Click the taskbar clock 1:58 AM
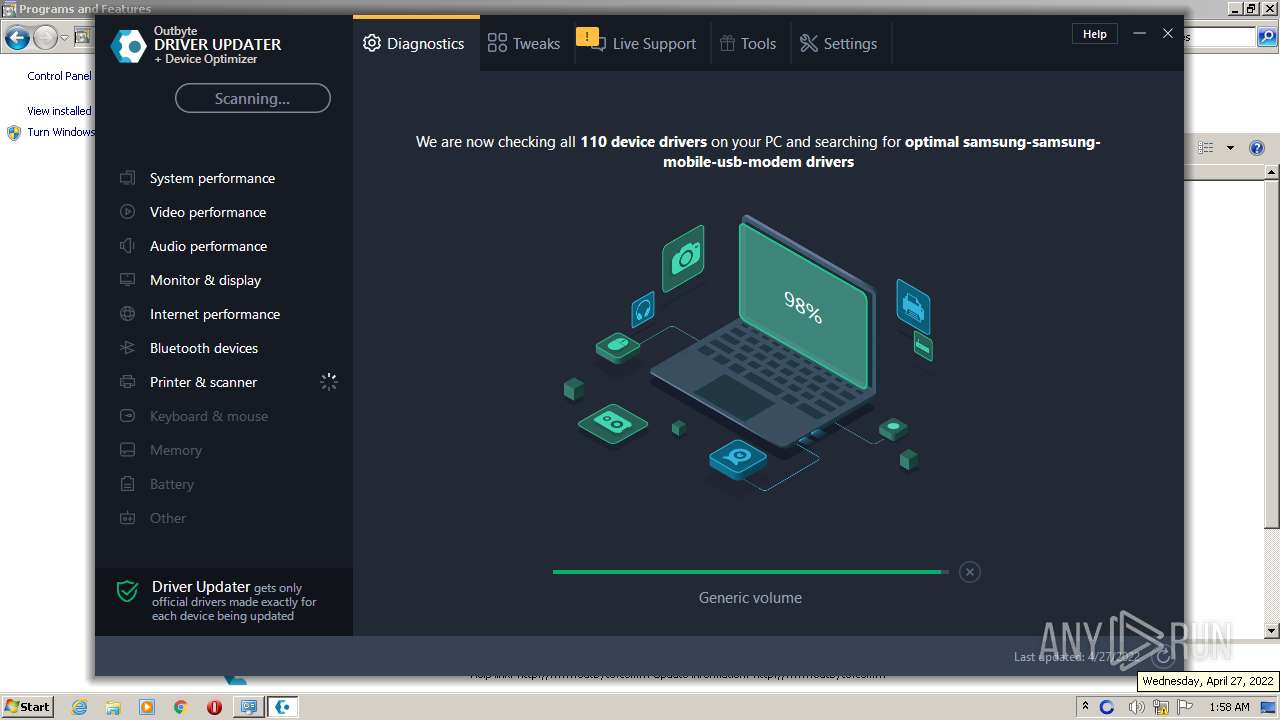Image resolution: width=1280 pixels, height=720 pixels. [x=1229, y=707]
